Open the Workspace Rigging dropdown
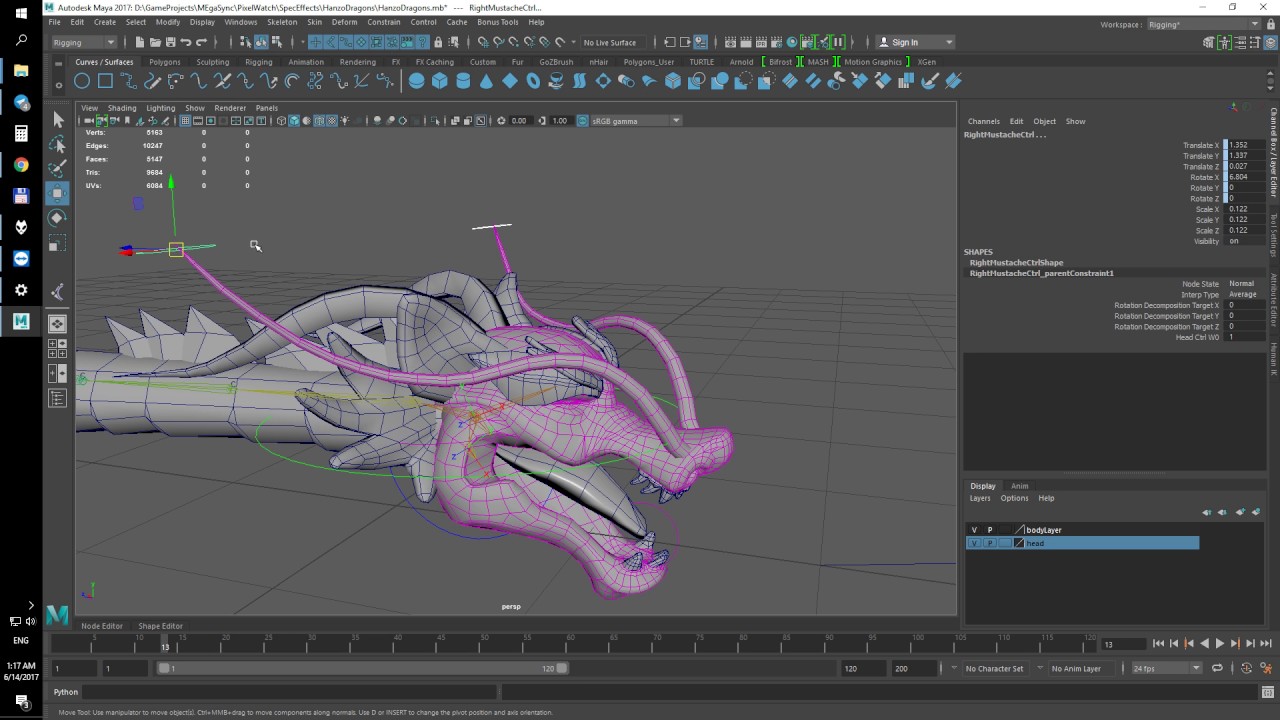This screenshot has height=720, width=1280. [x=1204, y=24]
